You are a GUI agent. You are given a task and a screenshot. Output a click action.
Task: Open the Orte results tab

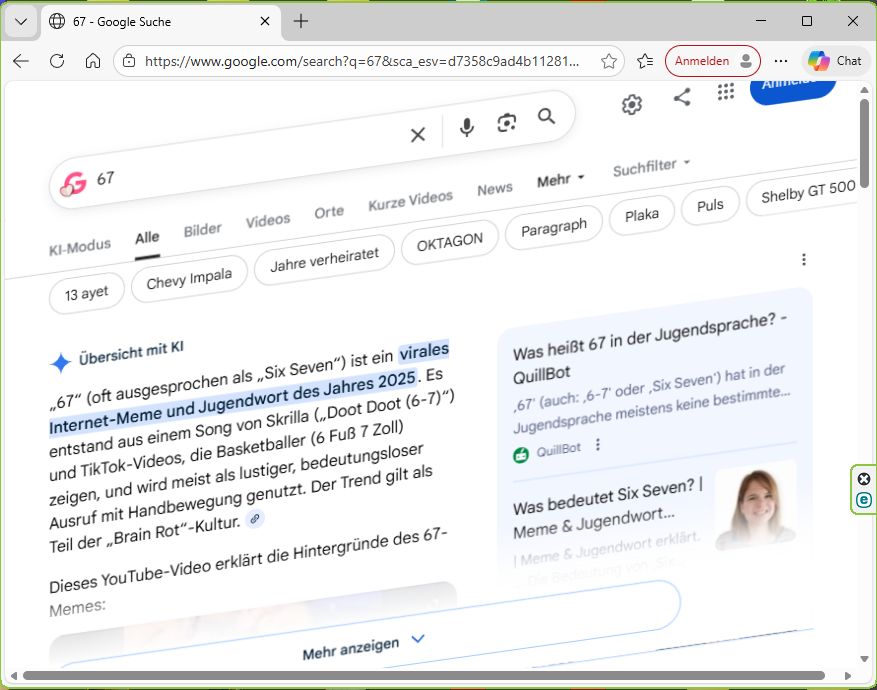pyautogui.click(x=329, y=212)
